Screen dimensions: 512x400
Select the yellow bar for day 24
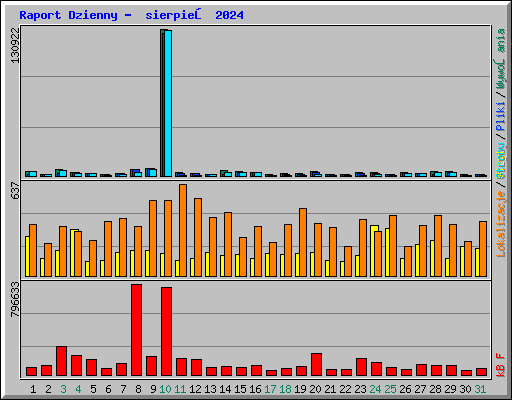click(374, 251)
